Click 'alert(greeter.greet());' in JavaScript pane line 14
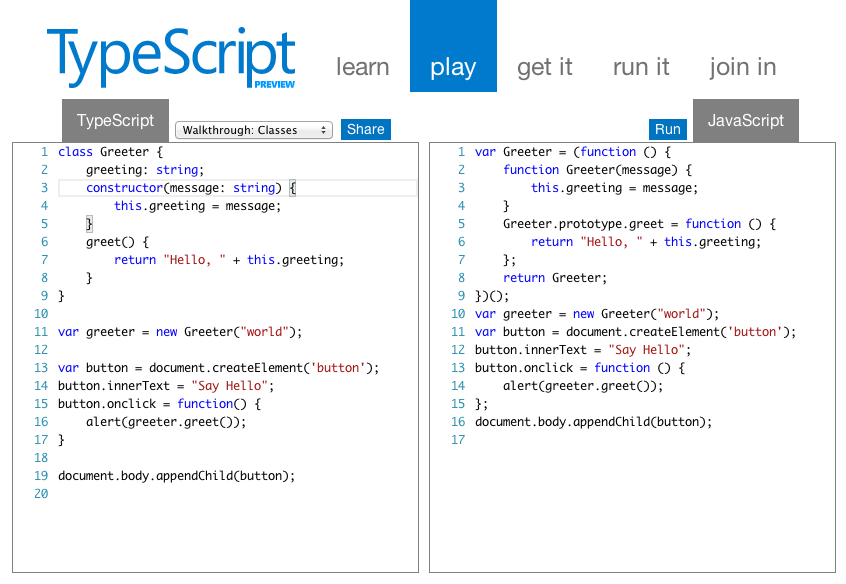This screenshot has width=846, height=584. 583,386
